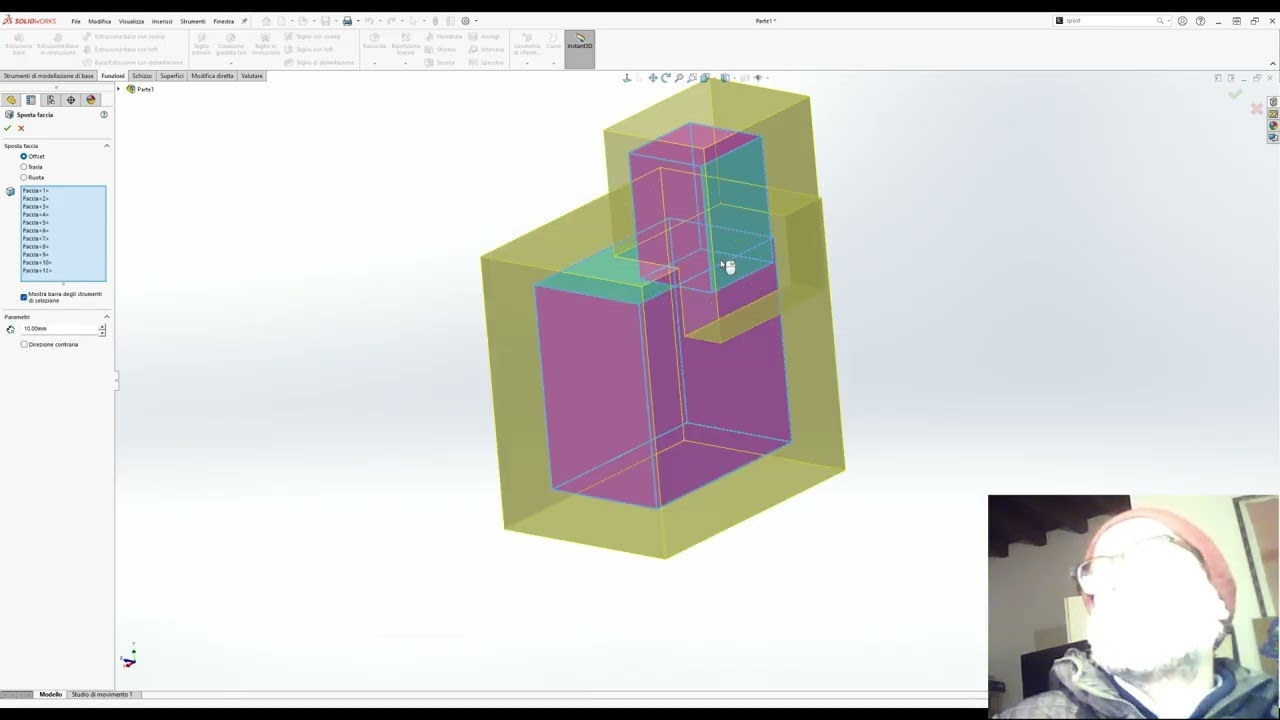Viewport: 1280px width, 720px height.
Task: Select the Funzioni tab
Action: click(113, 76)
